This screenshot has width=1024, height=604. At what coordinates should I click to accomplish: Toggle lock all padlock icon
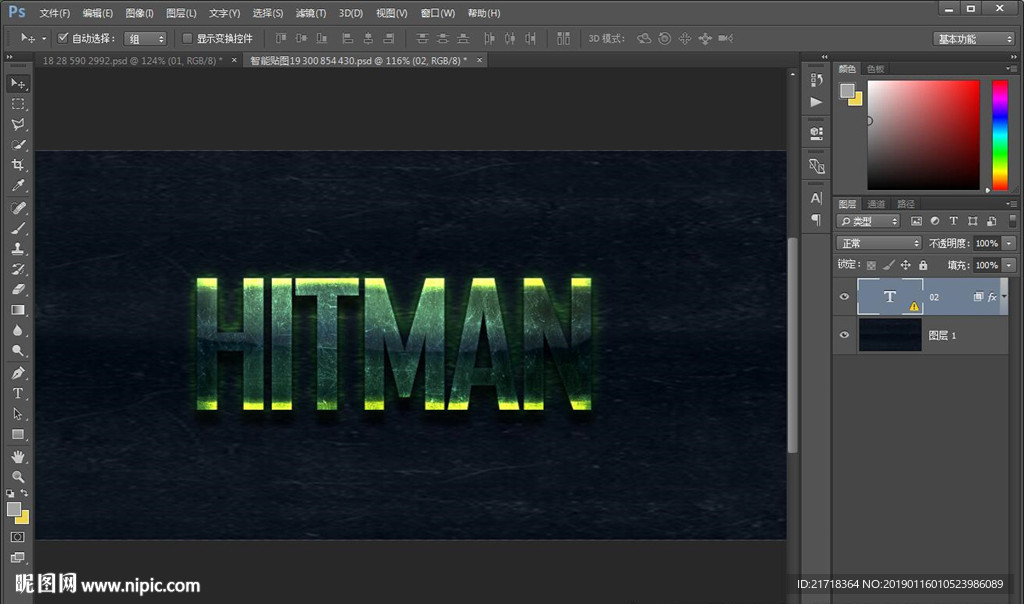tap(923, 265)
